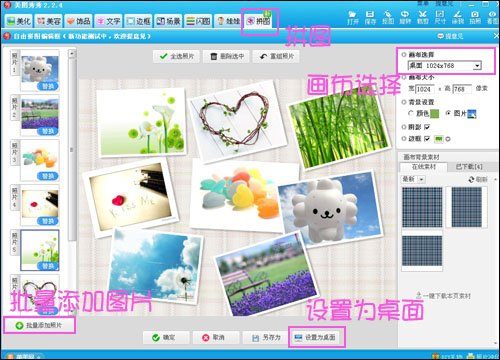The image size is (500, 360).
Task: Click the 拼图 collage tab
Action: (258, 21)
